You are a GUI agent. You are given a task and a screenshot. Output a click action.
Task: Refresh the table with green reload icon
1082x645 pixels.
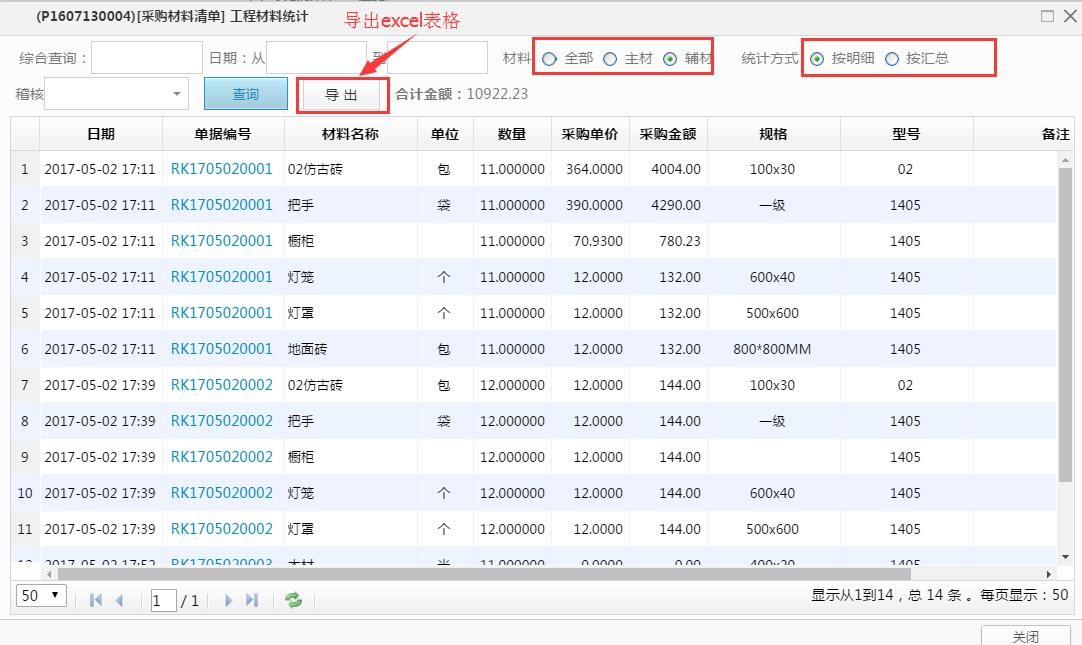coord(293,600)
